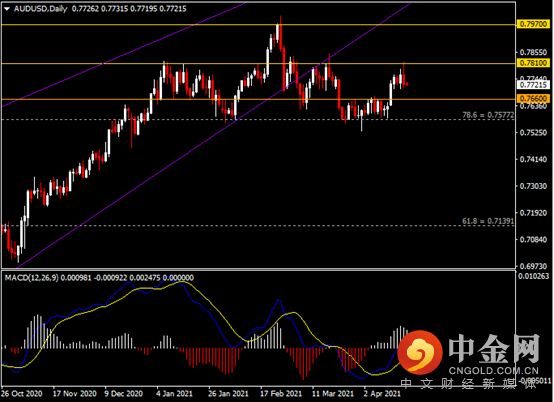Viewport: 554px width, 402px height.
Task: Click the 0.74140 price scale value
Action: 533,159
